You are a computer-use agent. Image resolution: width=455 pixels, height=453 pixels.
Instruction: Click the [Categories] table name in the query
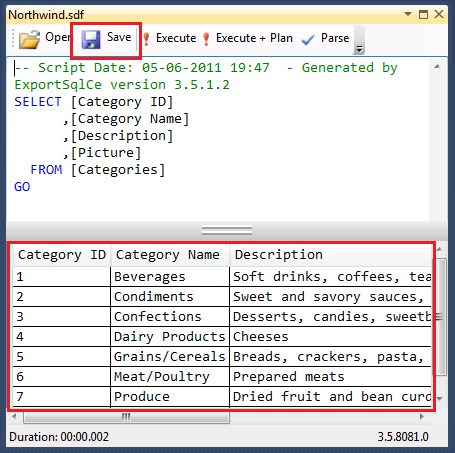coord(118,170)
